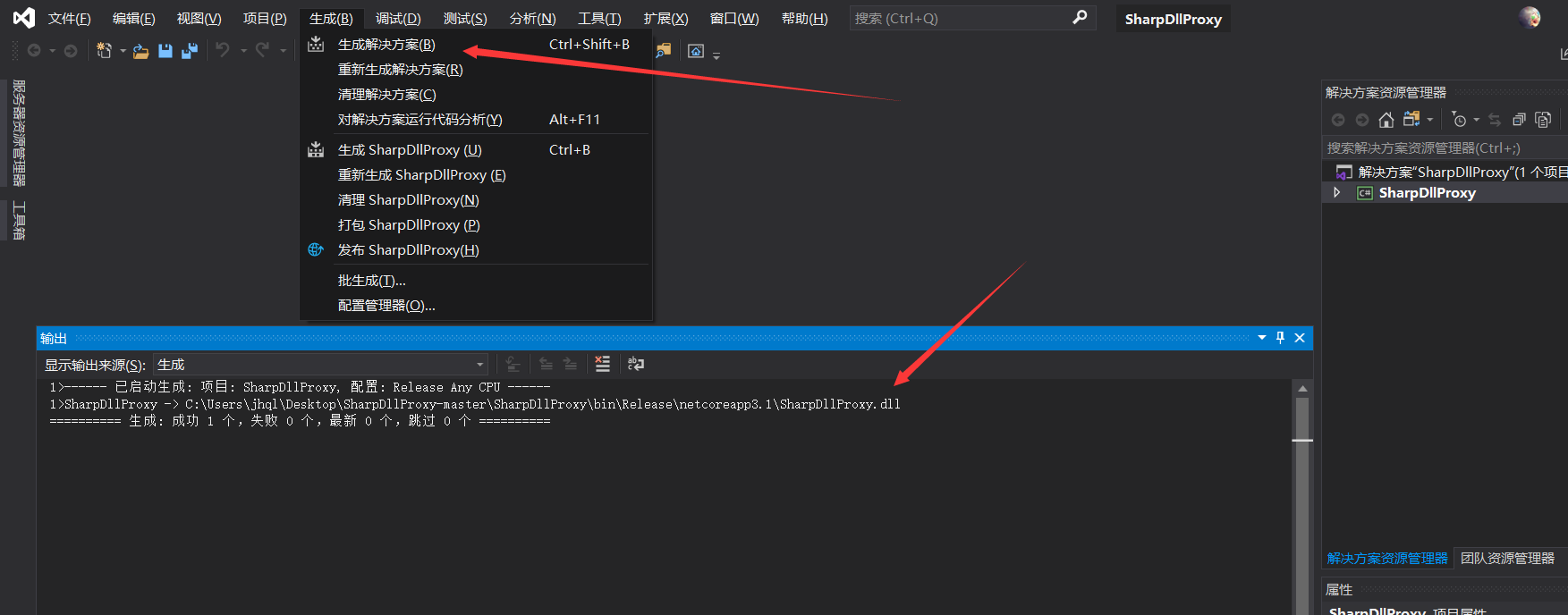Open the 文件(F) menu
This screenshot has width=1568, height=615.
[x=69, y=19]
